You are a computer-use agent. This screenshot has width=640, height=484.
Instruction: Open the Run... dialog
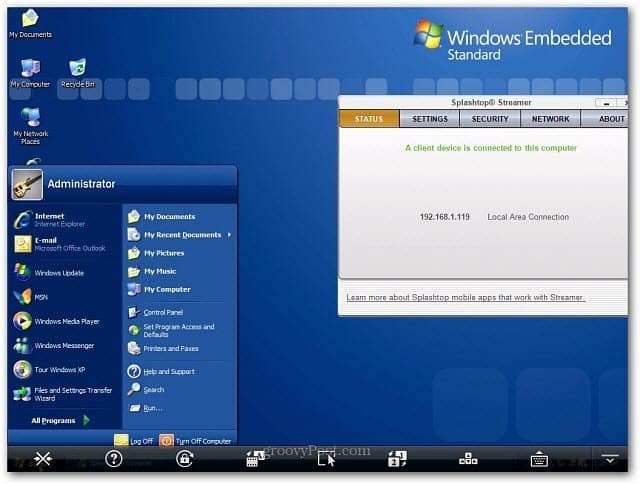(145, 408)
